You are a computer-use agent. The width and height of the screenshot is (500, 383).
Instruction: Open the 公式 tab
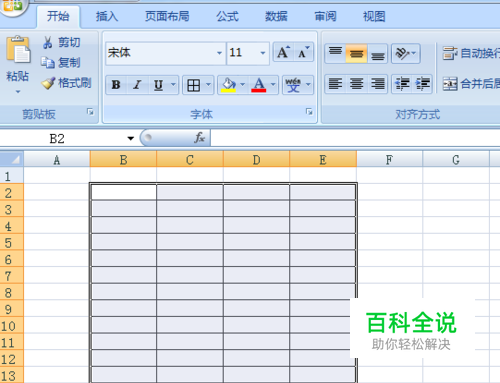(x=227, y=16)
